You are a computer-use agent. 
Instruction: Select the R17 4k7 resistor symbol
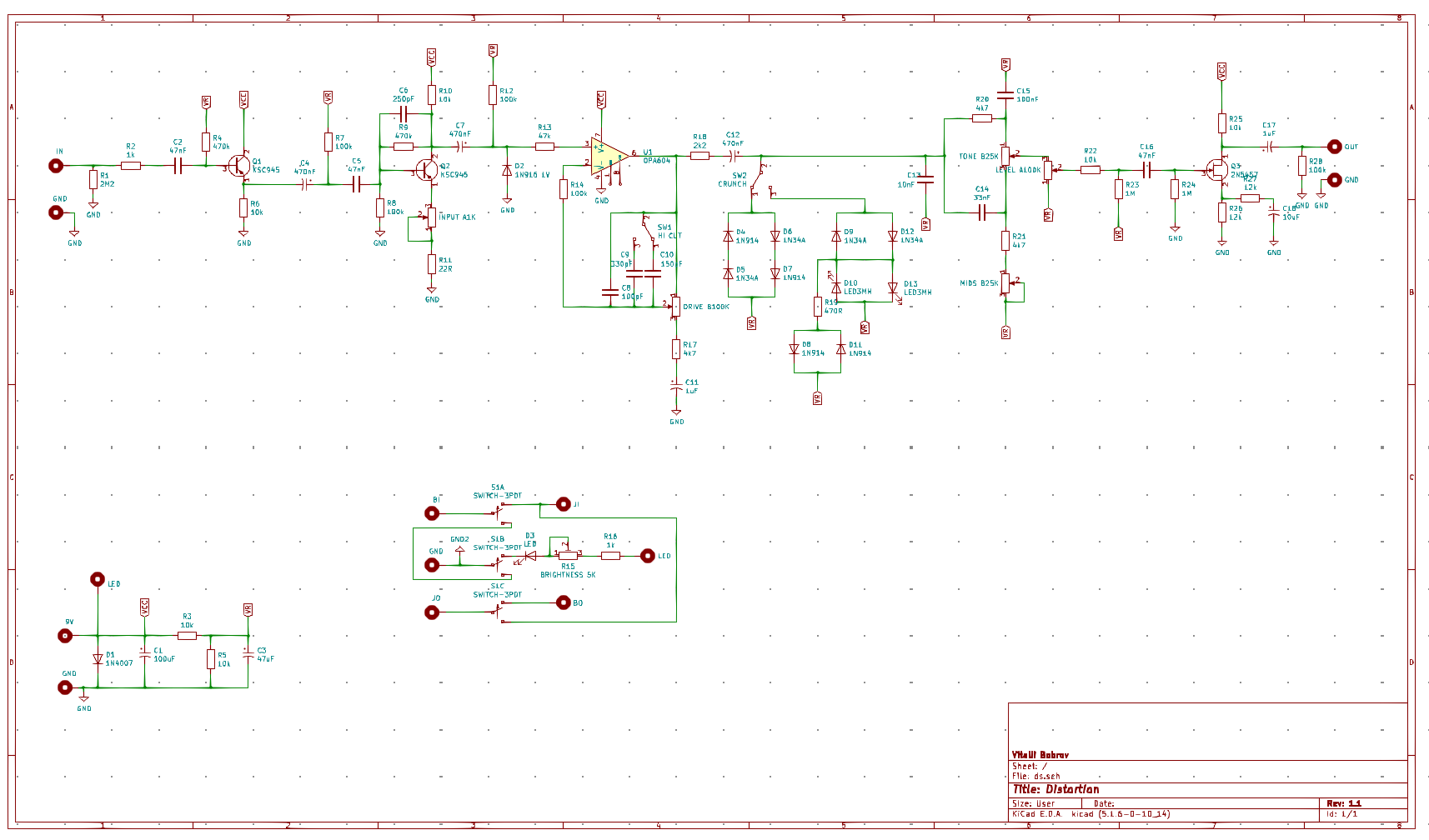(676, 349)
